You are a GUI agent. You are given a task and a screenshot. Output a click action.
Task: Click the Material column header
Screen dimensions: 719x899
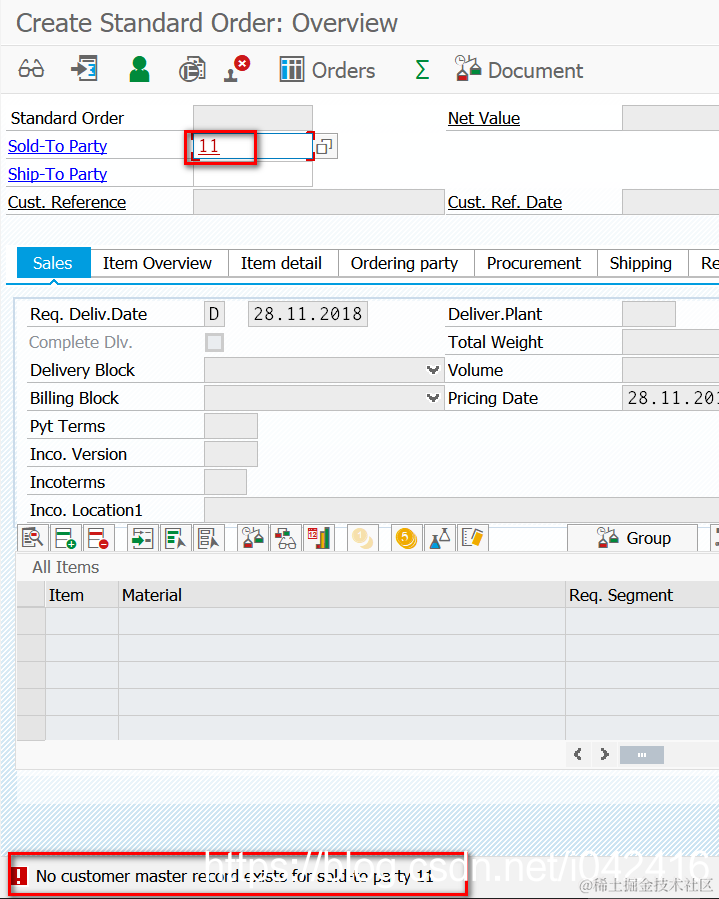[x=342, y=595]
